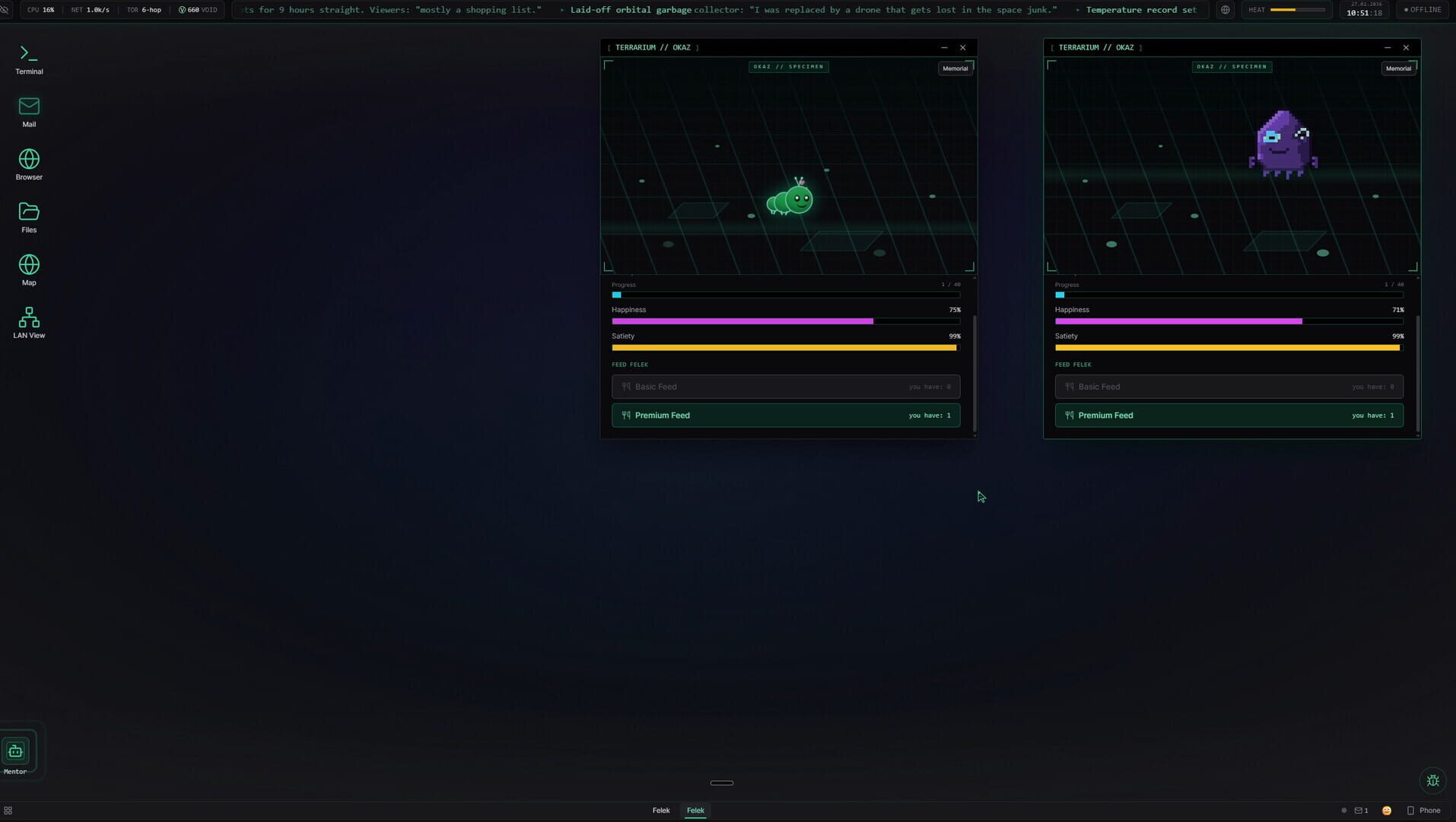Click the 'OKAZ // SPECIMEN' label in the left Terrarium
The width and height of the screenshot is (1456, 822).
point(788,67)
